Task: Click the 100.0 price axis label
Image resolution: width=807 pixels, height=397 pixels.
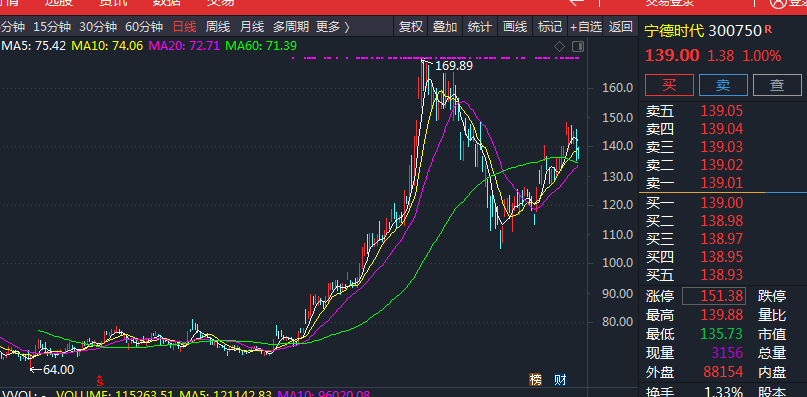Action: (618, 263)
